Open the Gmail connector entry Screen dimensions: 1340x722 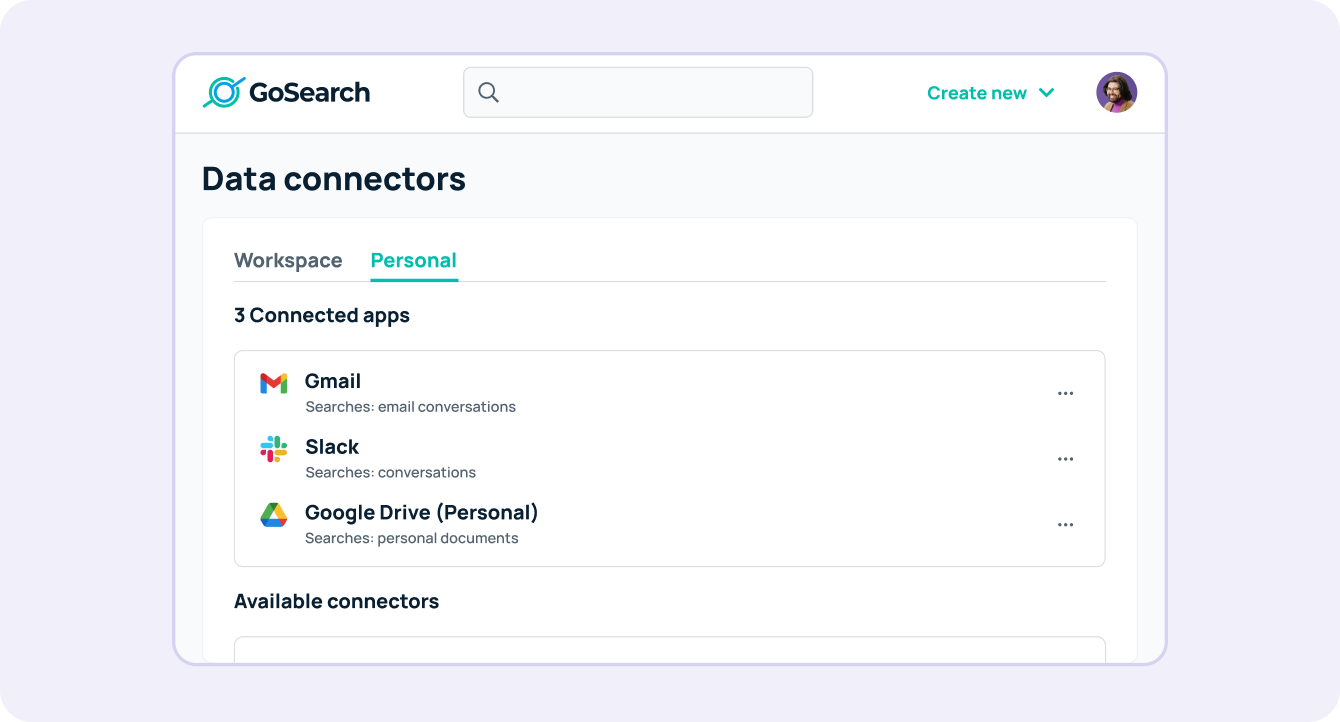332,381
